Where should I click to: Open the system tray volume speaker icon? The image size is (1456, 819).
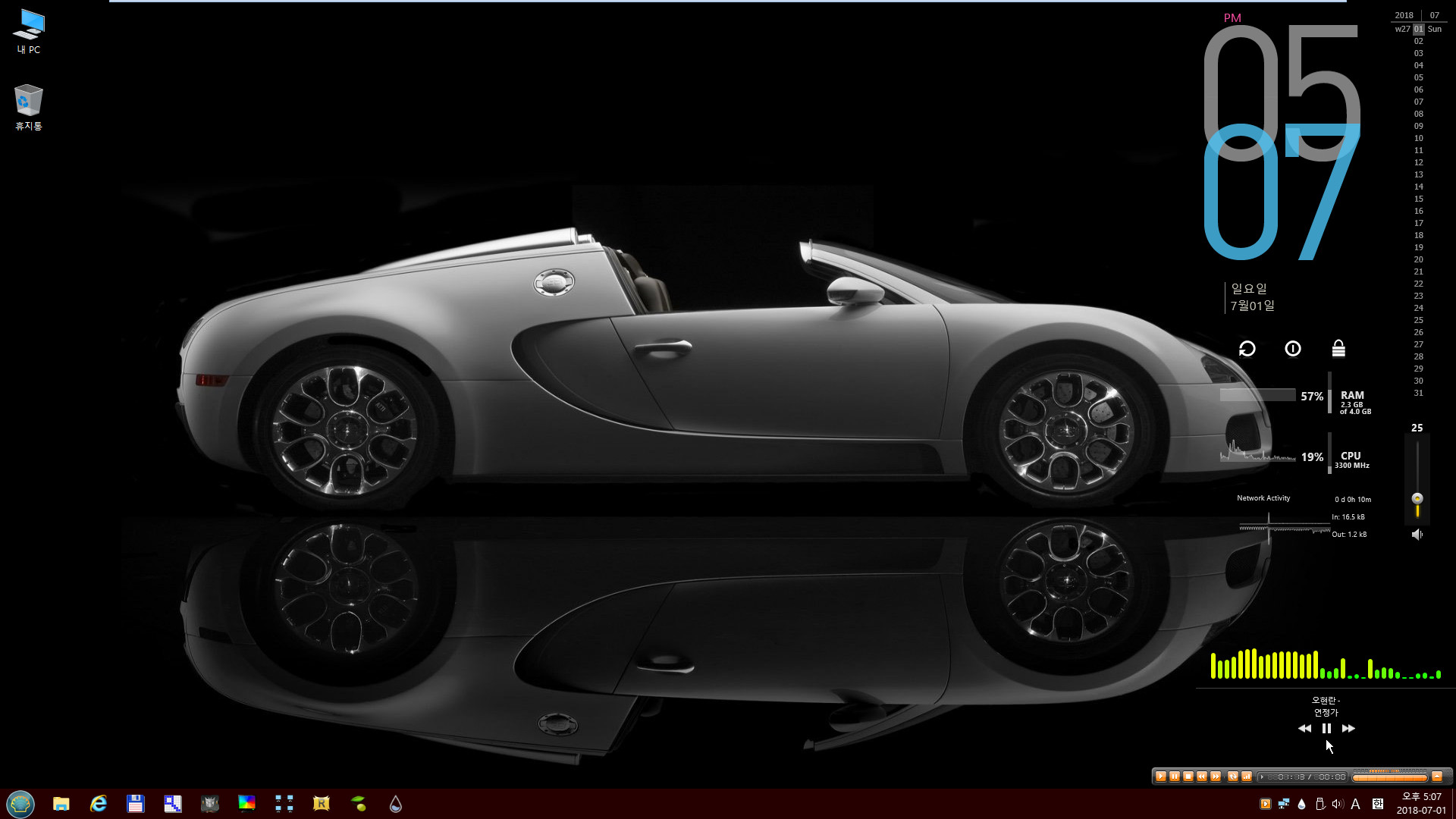(1338, 804)
